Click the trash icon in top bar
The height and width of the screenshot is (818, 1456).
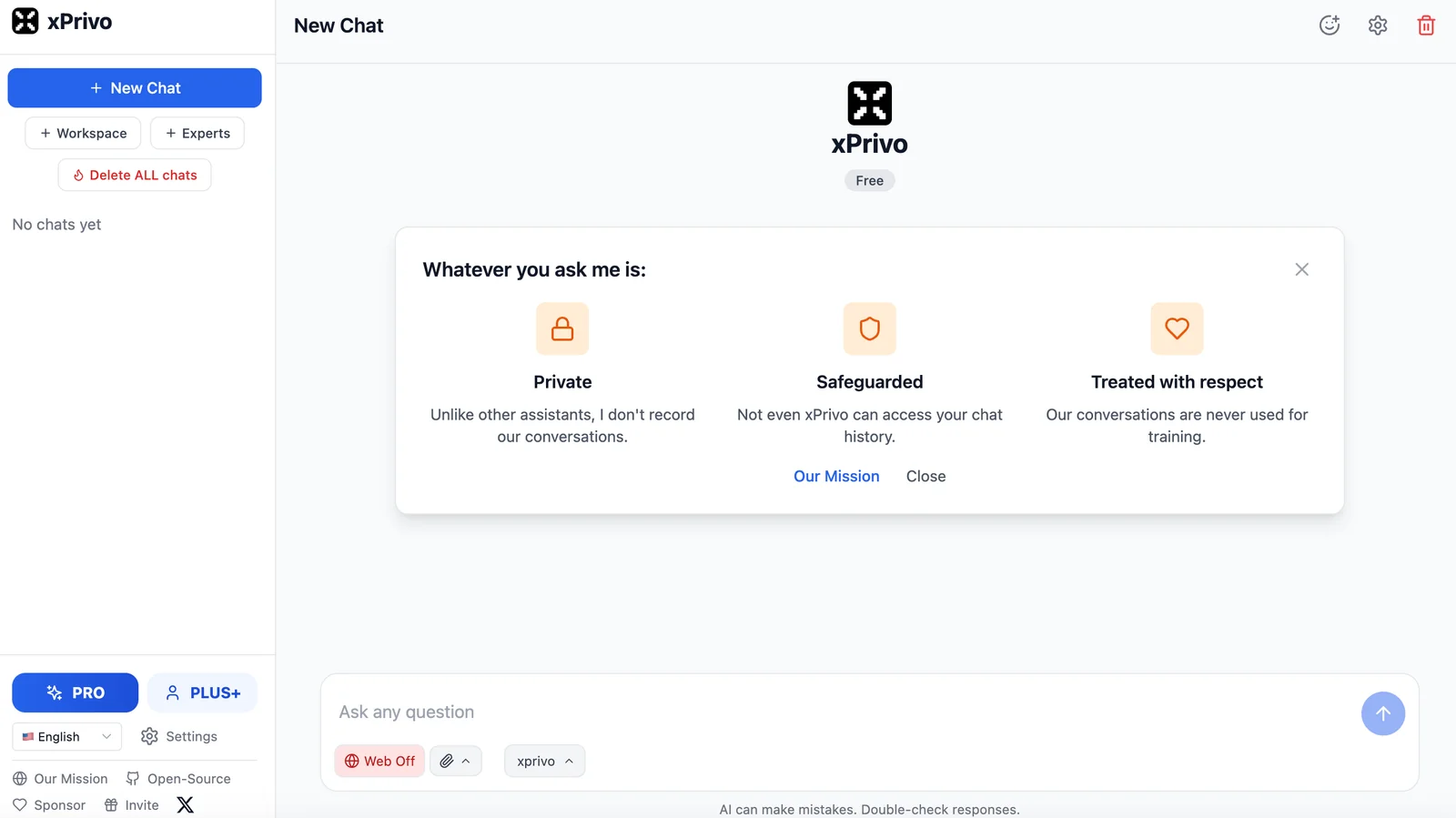[1426, 25]
